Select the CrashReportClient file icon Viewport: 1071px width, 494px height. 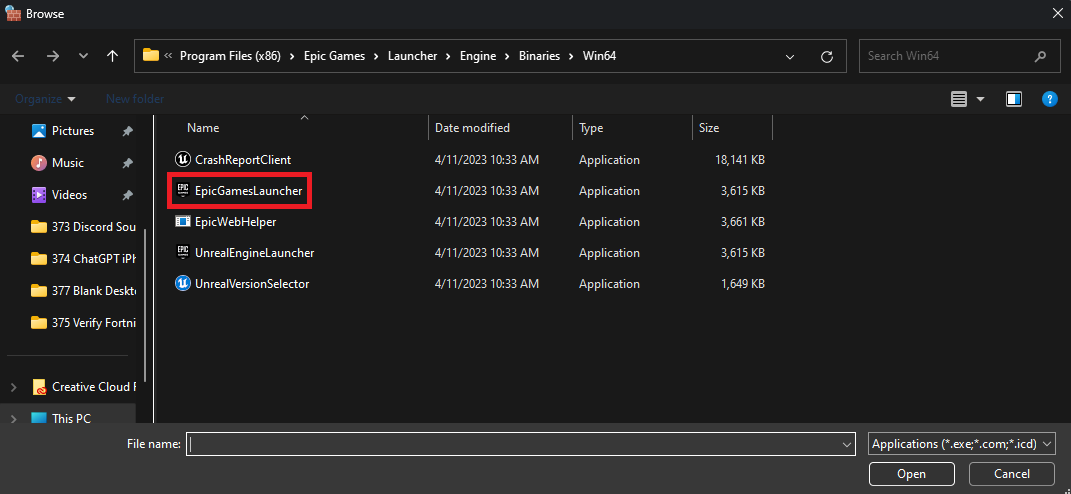pos(183,159)
